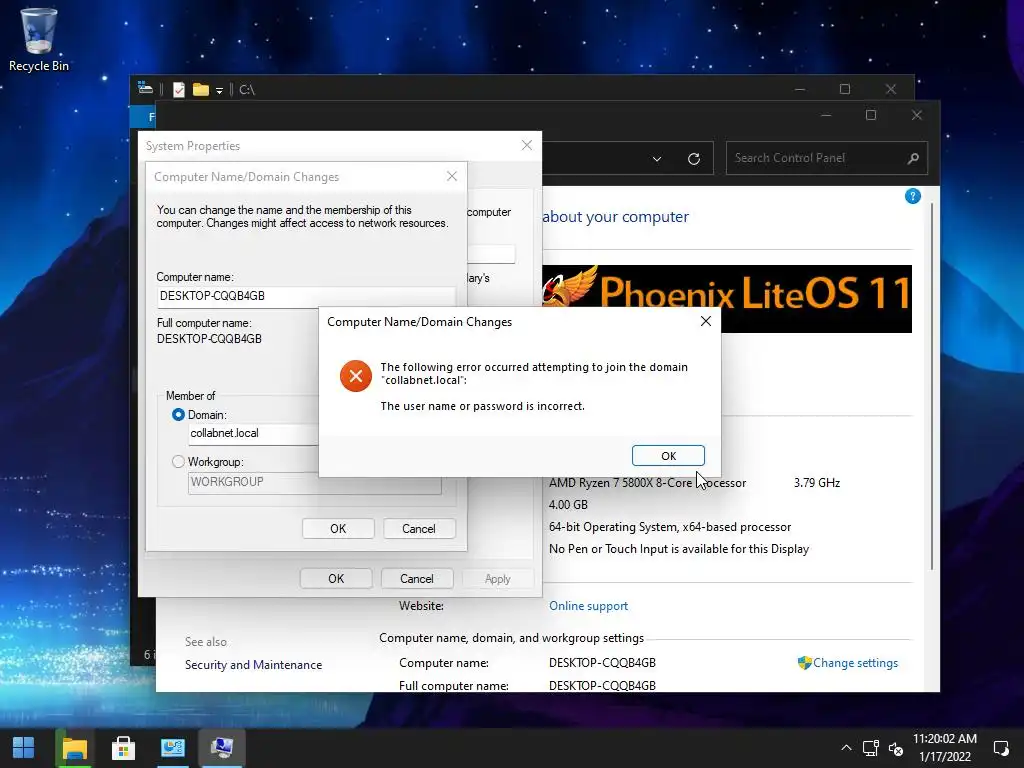Image resolution: width=1024 pixels, height=768 pixels.
Task: Close the domain error message dialog
Action: coord(705,321)
